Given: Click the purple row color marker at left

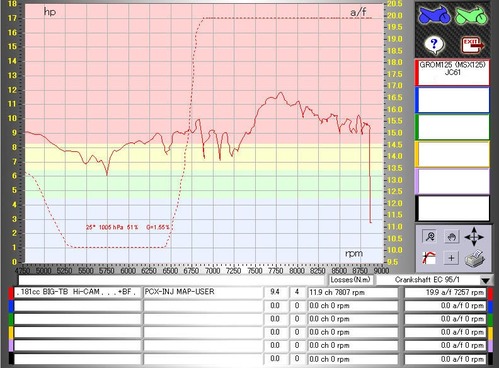Looking at the screenshot, I should pos(11,346).
